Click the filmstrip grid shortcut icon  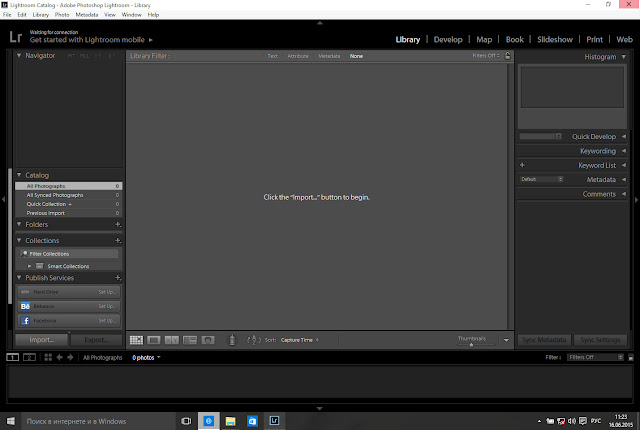click(x=48, y=357)
